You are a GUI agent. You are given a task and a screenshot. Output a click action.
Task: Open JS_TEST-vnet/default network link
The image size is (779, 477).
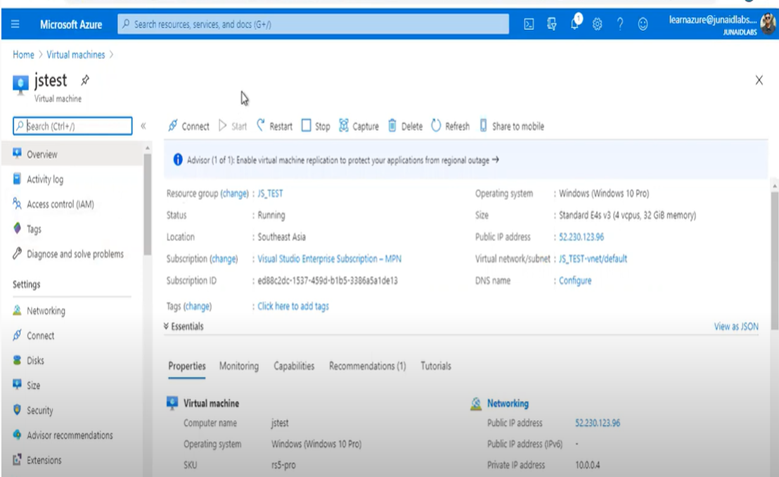coord(593,258)
